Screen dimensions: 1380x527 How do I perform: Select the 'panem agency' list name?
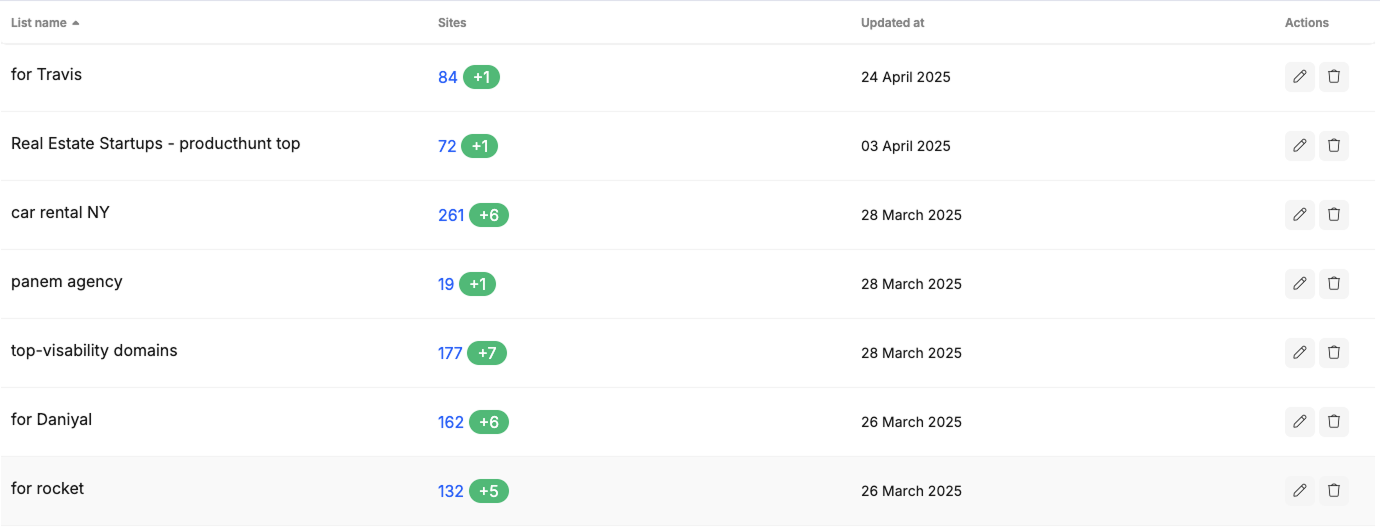pyautogui.click(x=67, y=282)
